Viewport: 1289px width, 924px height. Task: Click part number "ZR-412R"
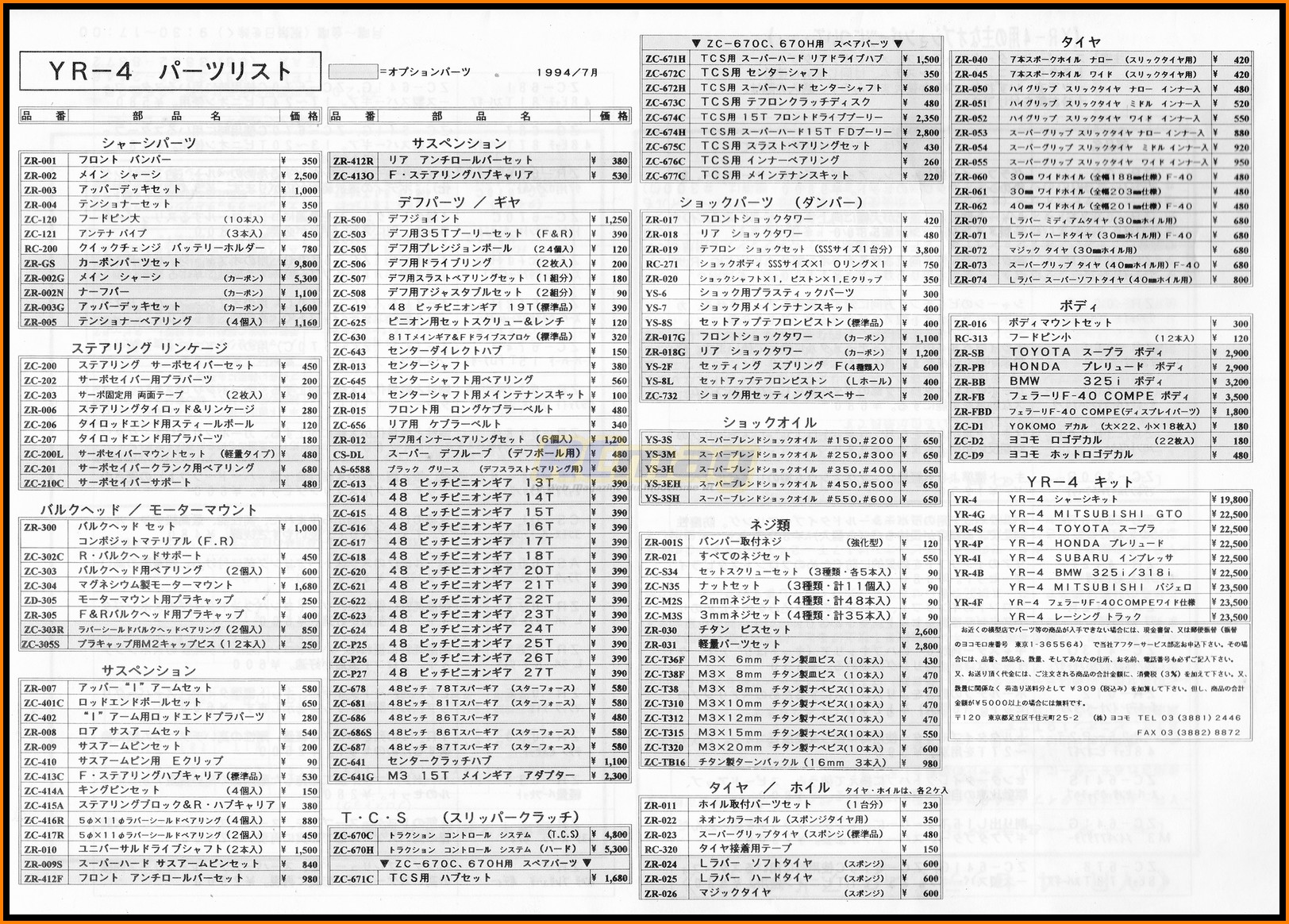(353, 160)
